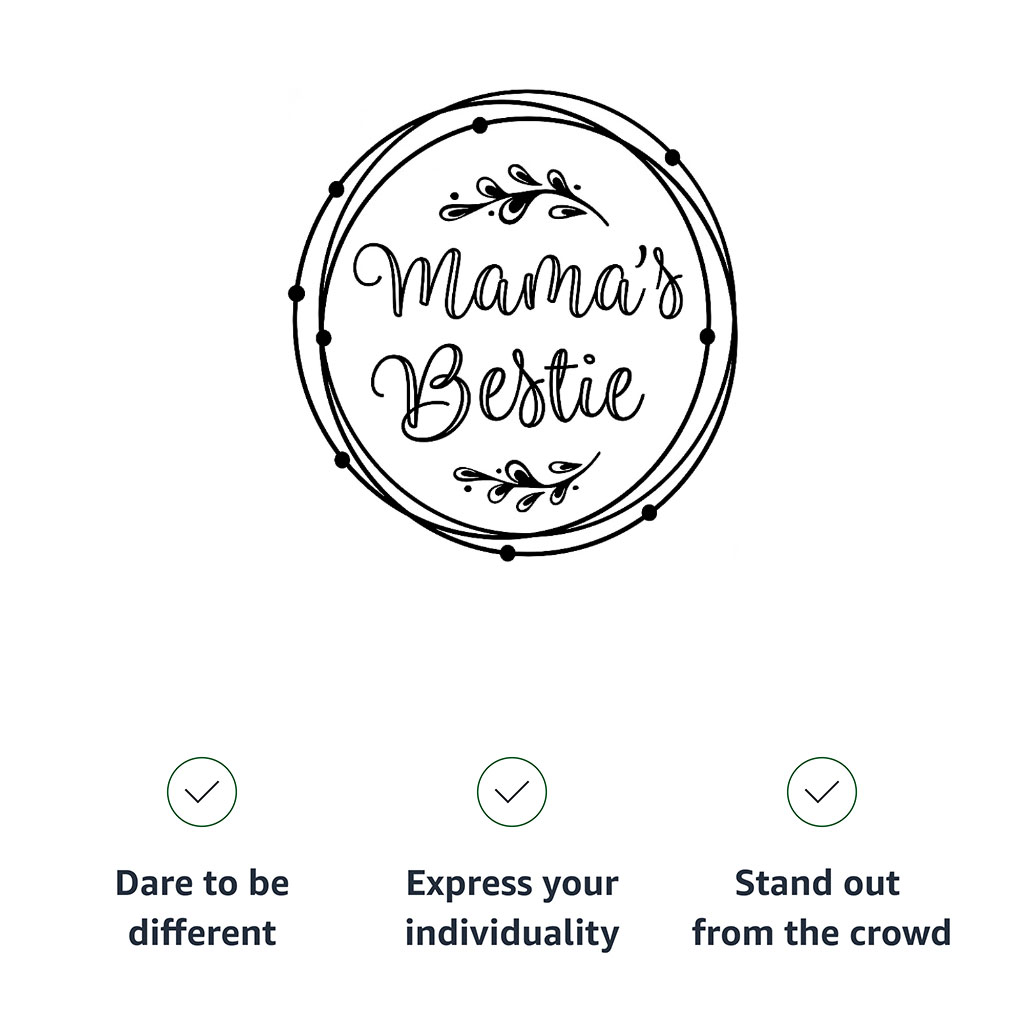Click the dot at the lower-right of the ring

click(x=649, y=512)
